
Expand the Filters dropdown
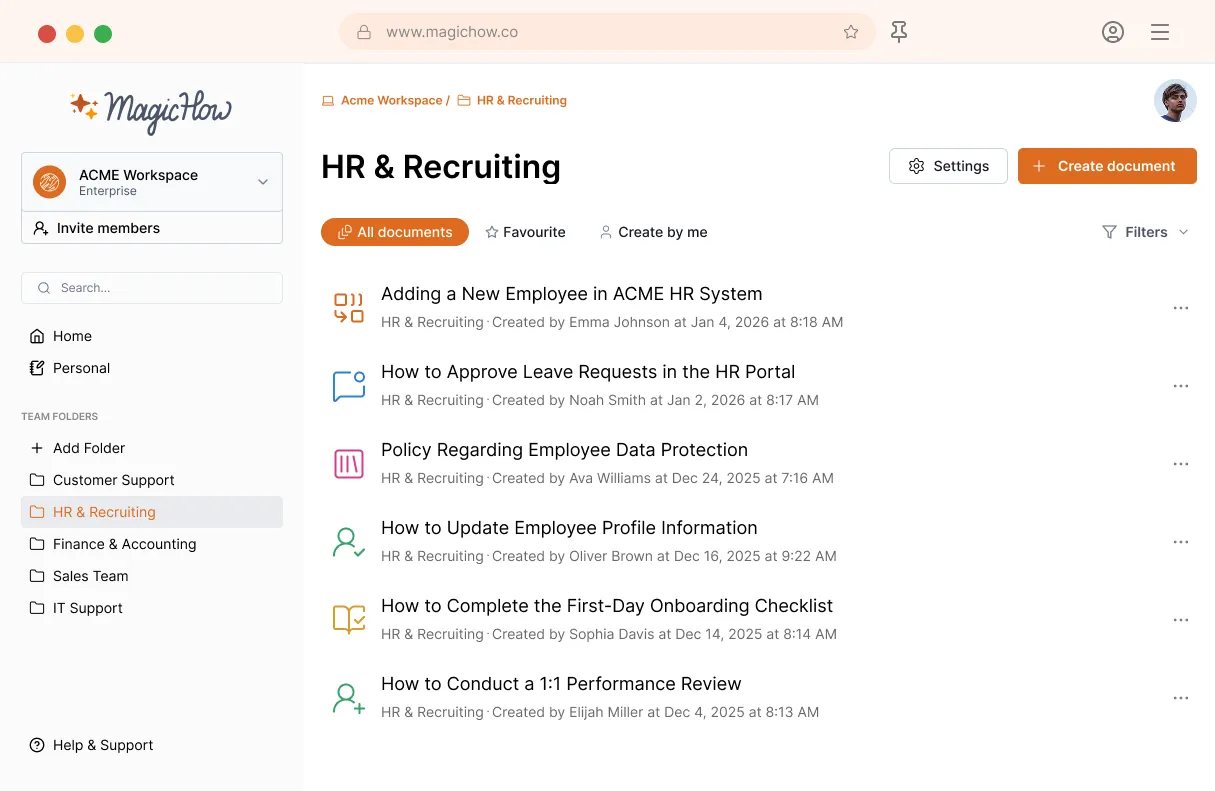(x=1145, y=232)
